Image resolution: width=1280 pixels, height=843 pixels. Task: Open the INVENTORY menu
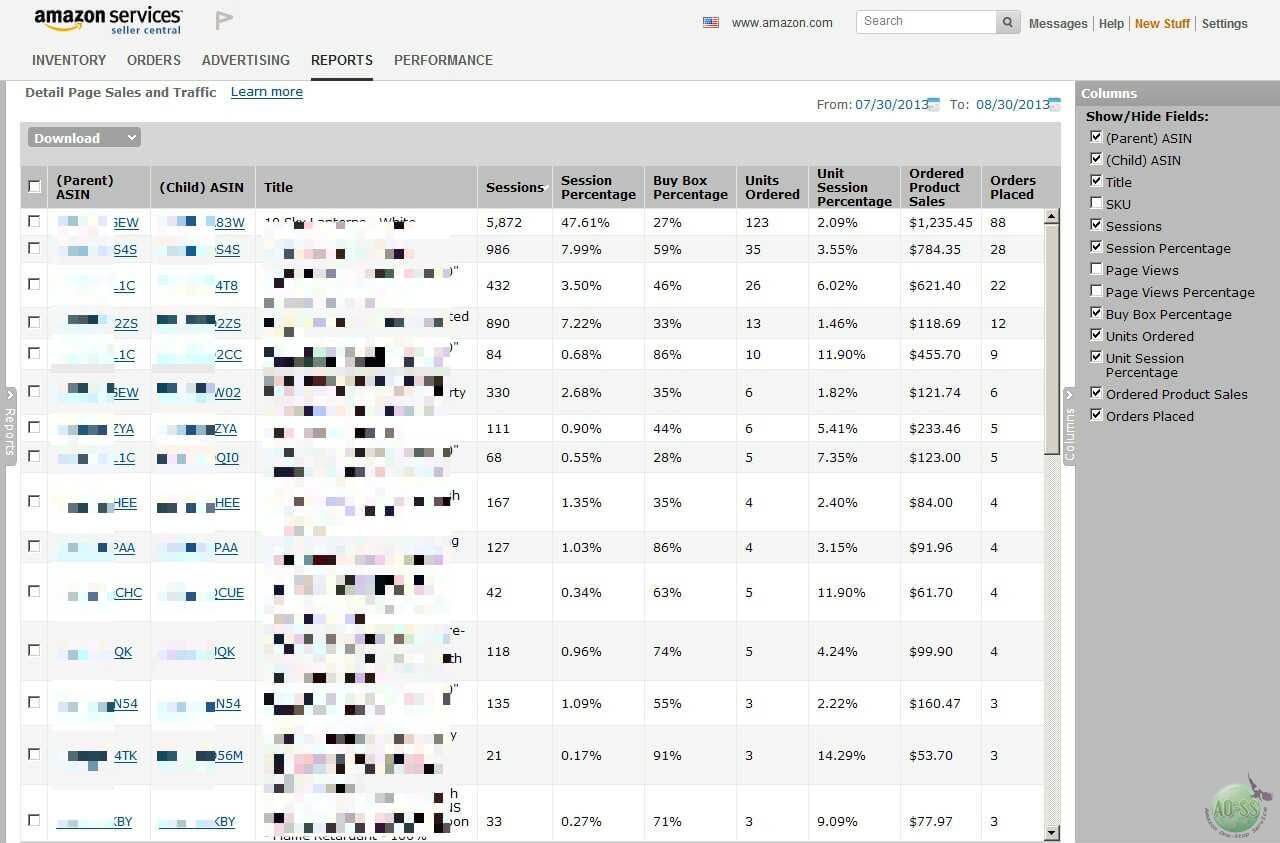[68, 60]
